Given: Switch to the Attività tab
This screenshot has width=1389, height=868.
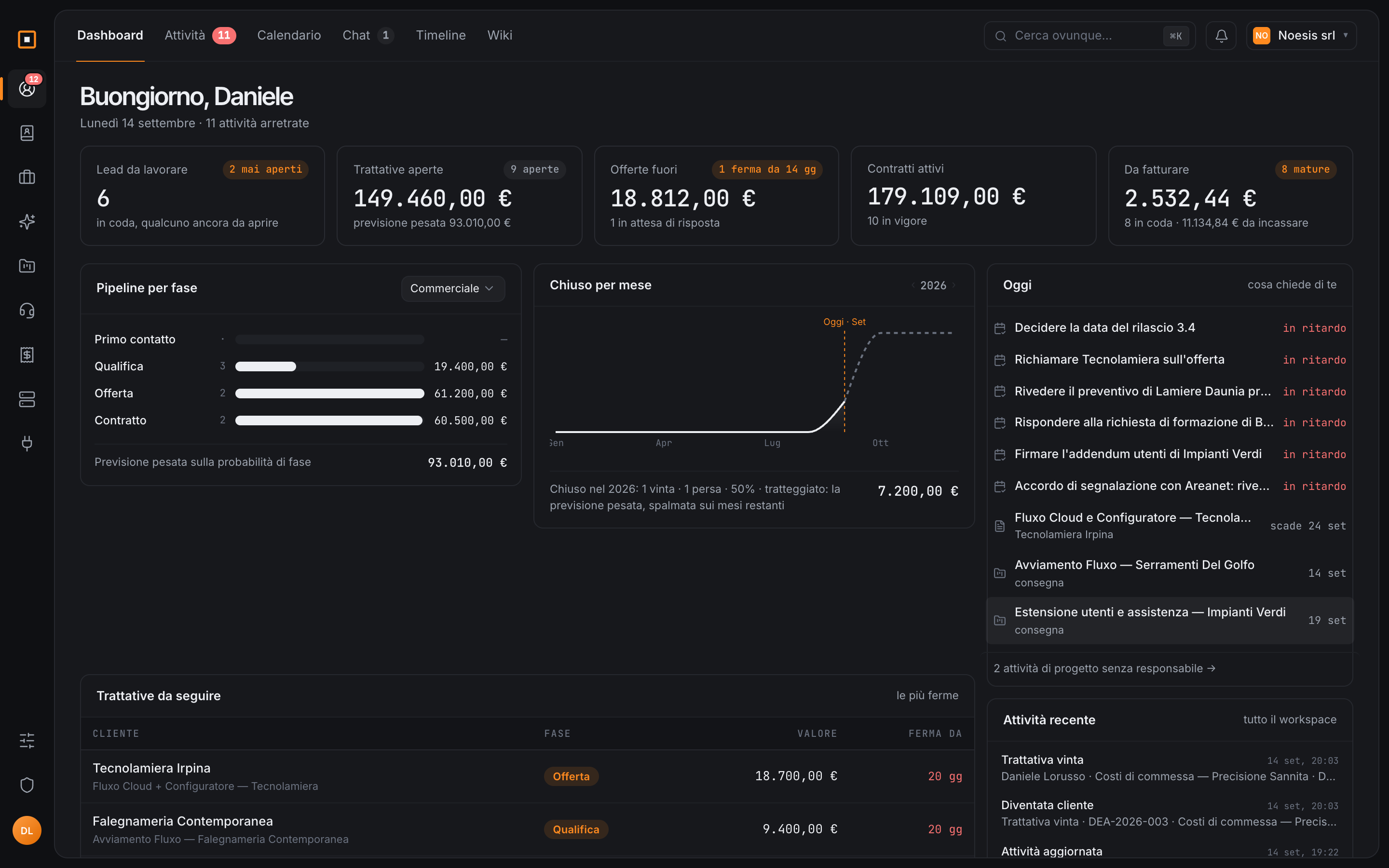Looking at the screenshot, I should tap(200, 36).
